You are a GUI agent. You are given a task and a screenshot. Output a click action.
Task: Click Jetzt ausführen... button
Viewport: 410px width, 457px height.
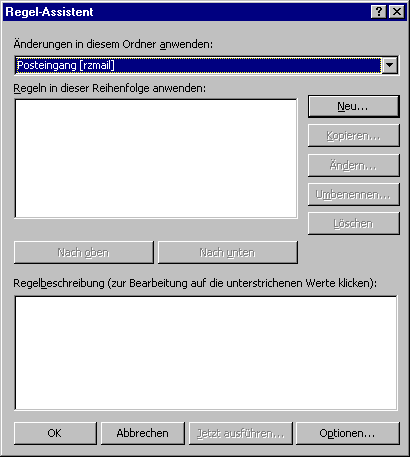[241, 433]
